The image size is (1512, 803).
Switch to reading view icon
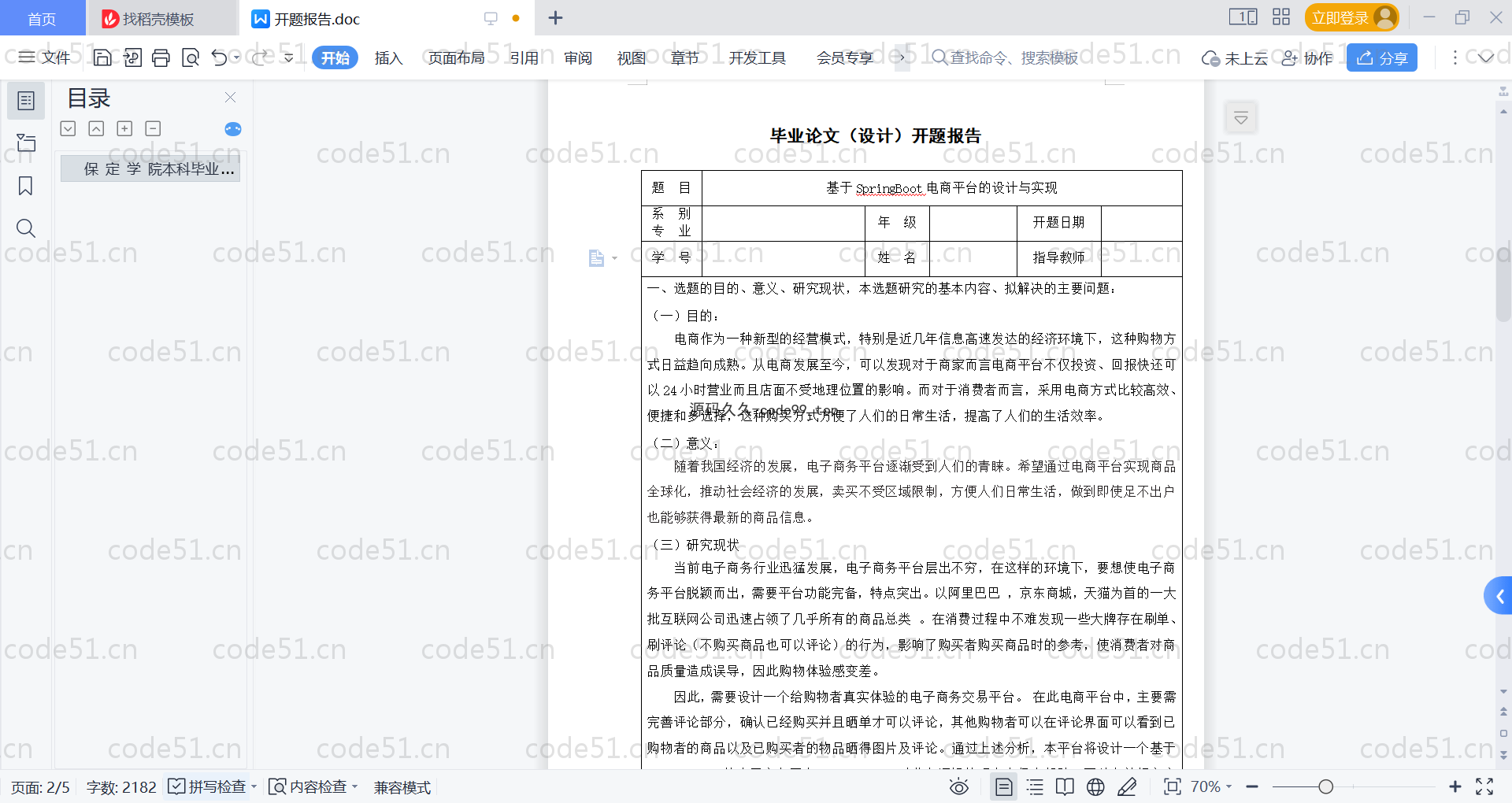[1065, 786]
